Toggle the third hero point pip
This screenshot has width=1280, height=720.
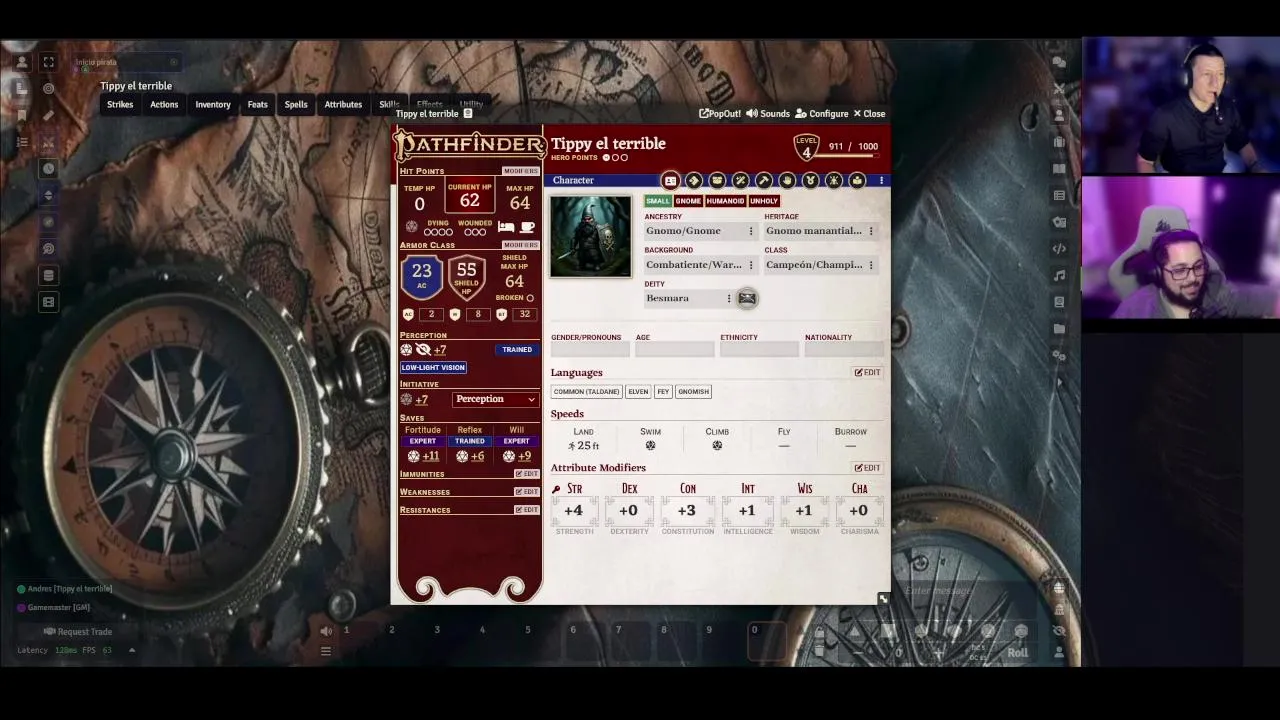click(625, 158)
